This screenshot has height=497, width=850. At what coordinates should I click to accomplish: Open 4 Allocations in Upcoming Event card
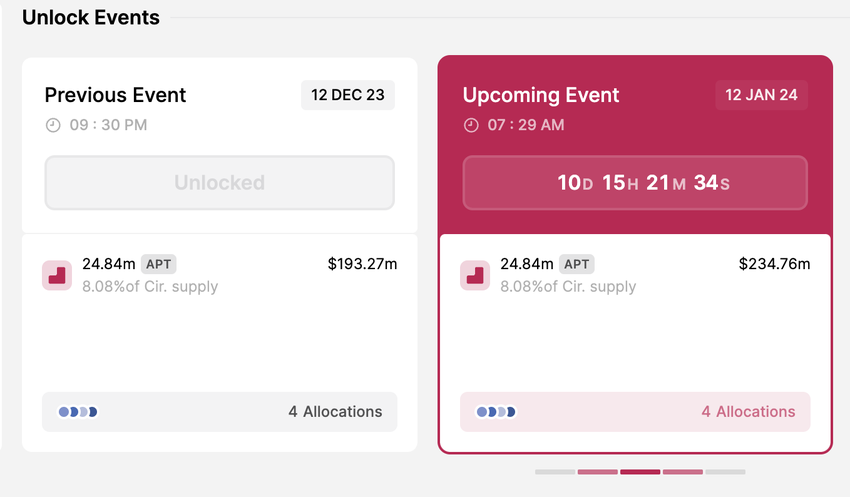coord(748,411)
